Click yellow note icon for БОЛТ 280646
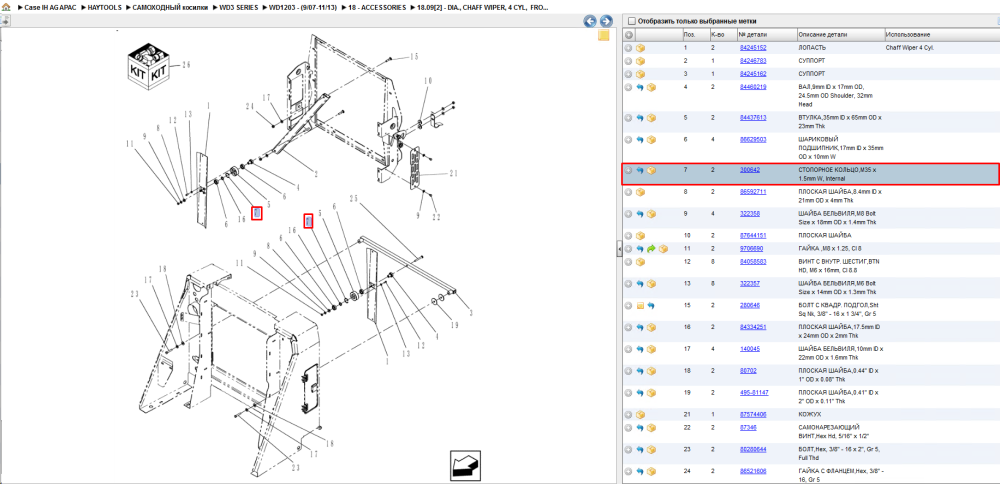This screenshot has height=484, width=1000. pos(640,305)
